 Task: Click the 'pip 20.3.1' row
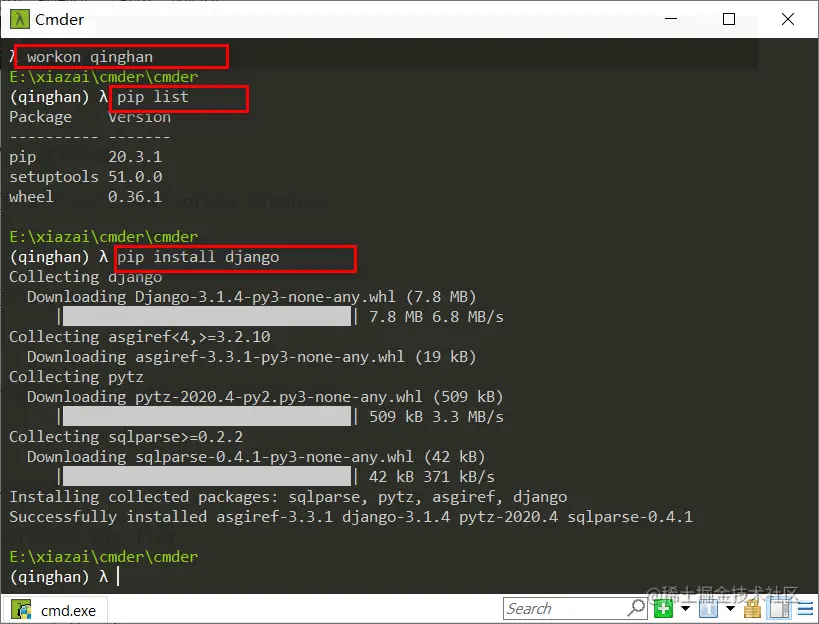86,157
